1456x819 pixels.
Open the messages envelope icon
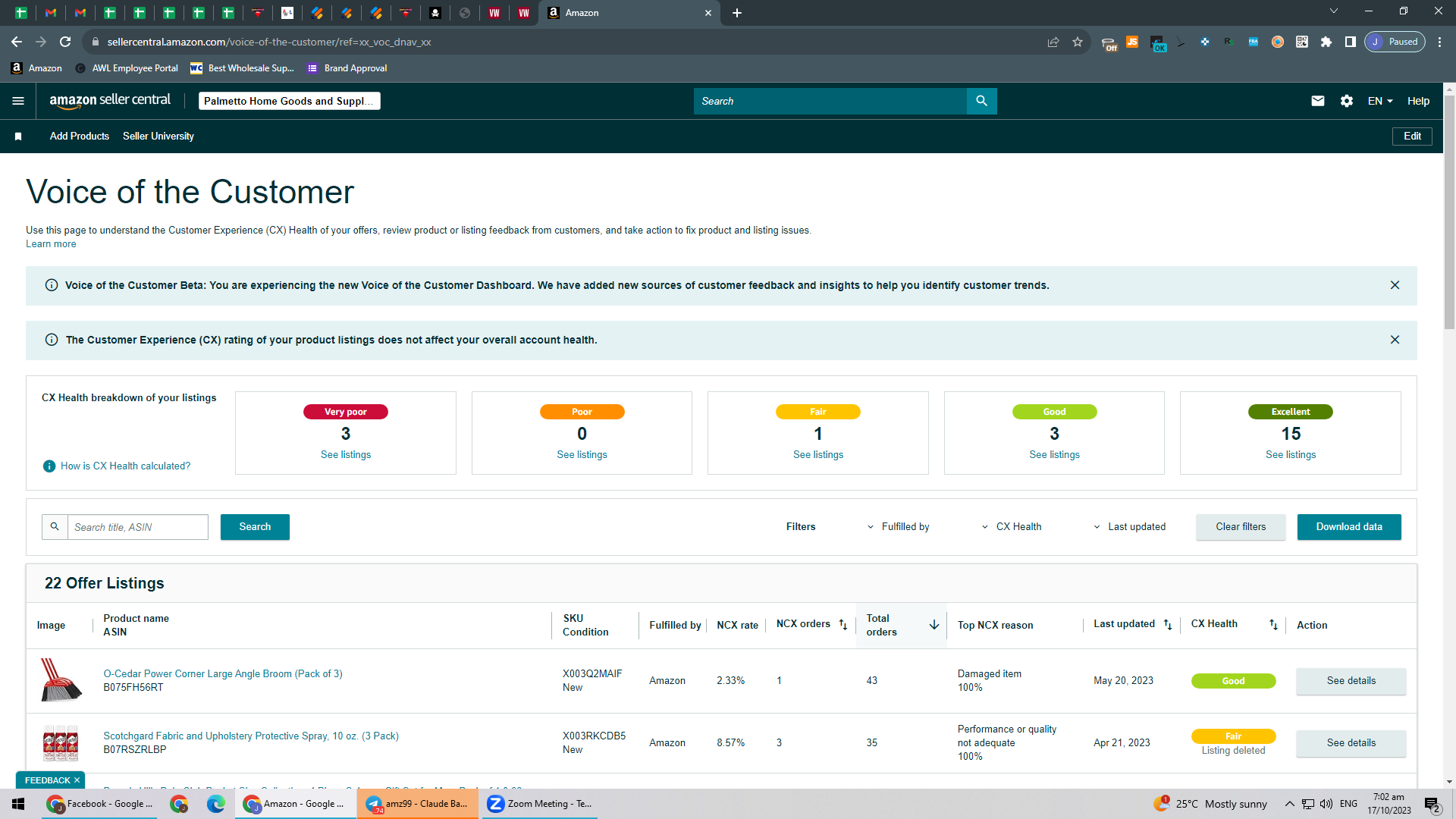tap(1318, 101)
